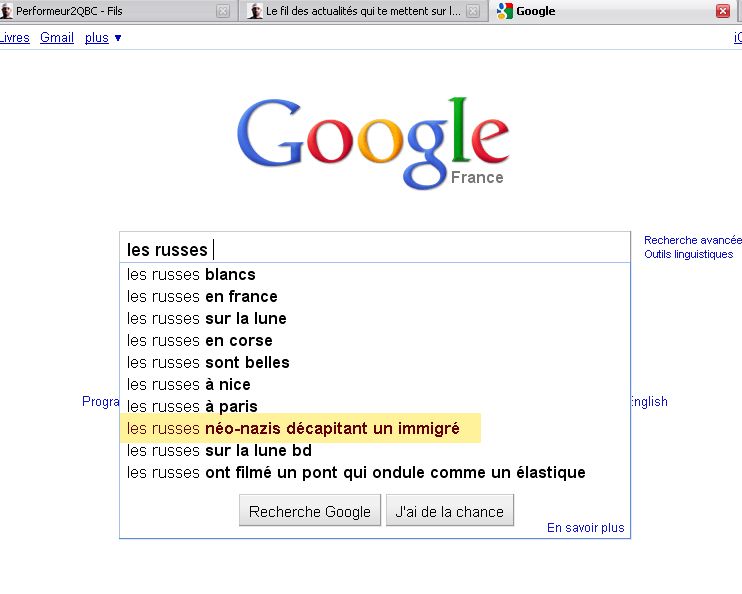This screenshot has height=594, width=742.
Task: Open the 'En savoir plus' link
Action: pos(585,528)
